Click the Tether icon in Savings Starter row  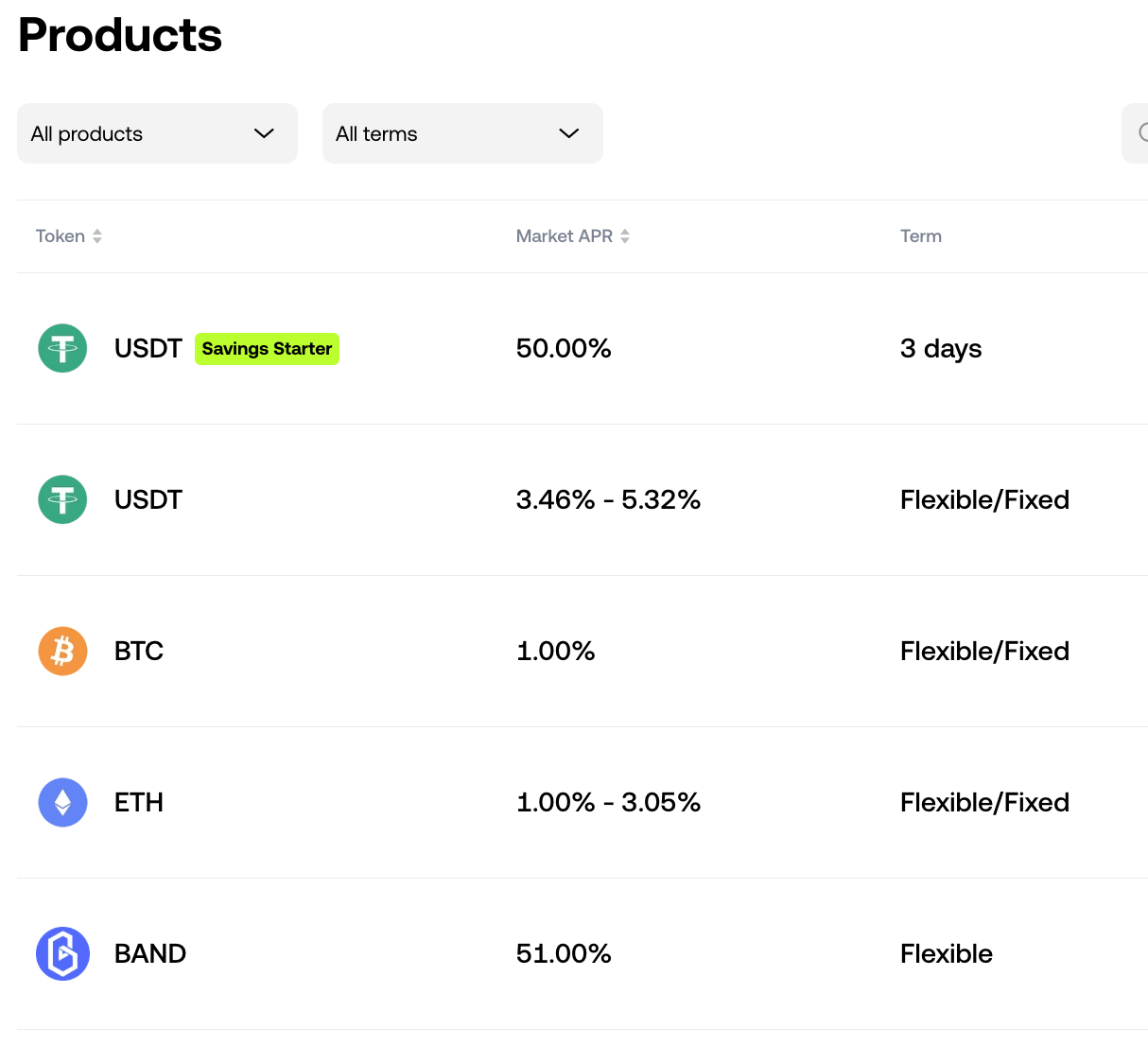(62, 348)
